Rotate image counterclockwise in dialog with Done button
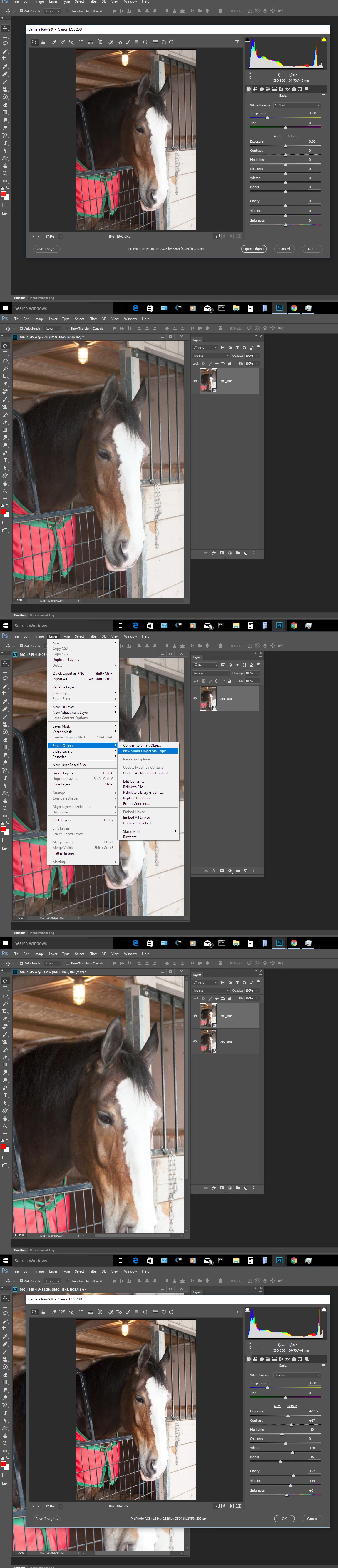The image size is (338, 1568). click(x=164, y=42)
